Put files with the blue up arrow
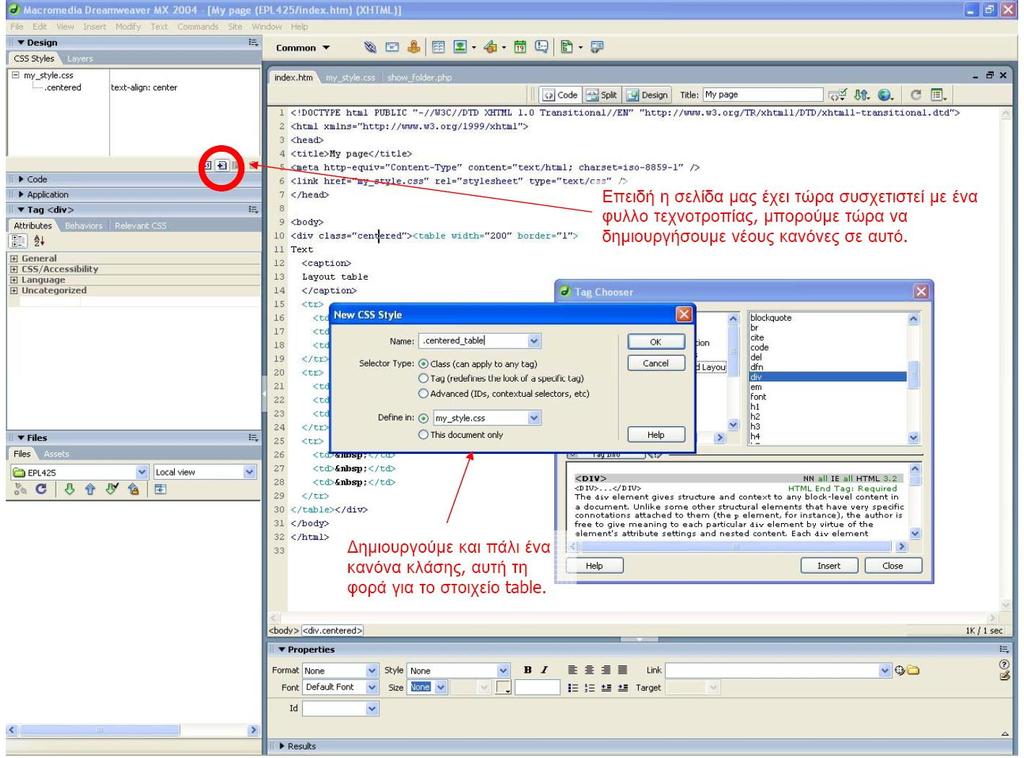The width and height of the screenshot is (1024, 758). point(90,489)
